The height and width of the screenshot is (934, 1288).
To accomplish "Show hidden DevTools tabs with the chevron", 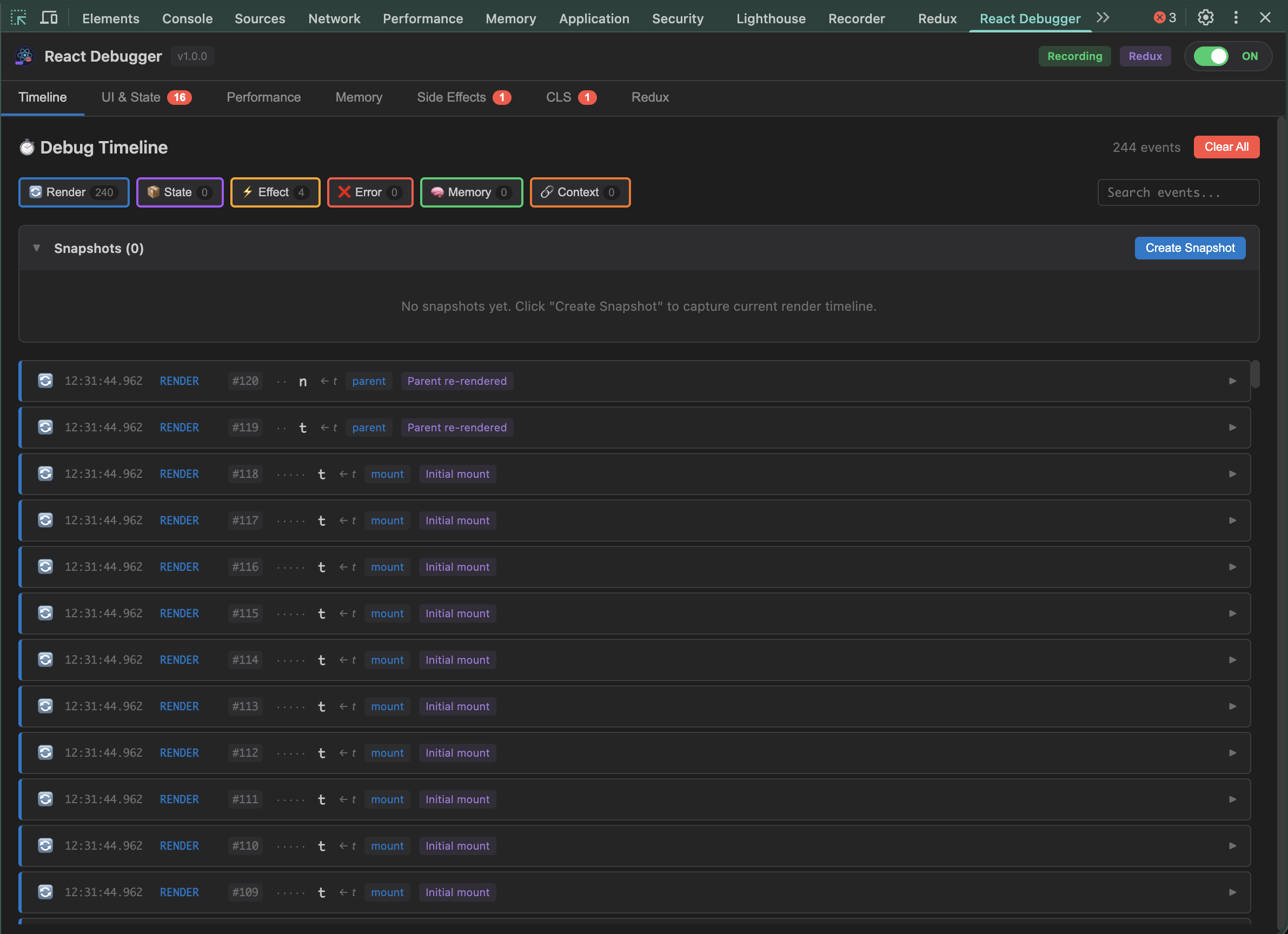I will pos(1103,17).
